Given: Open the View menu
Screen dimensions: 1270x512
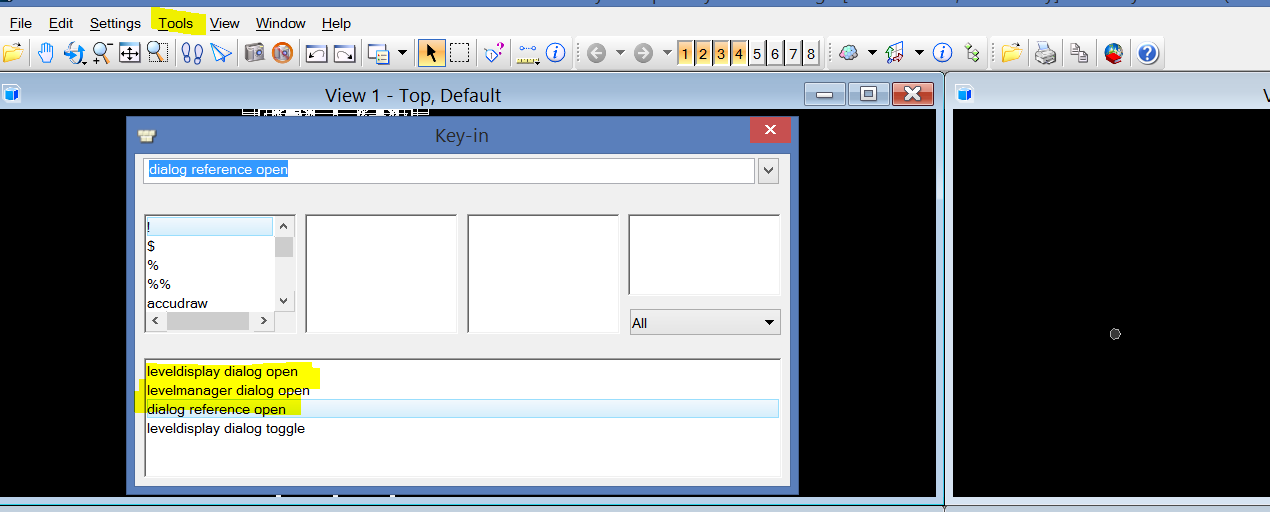Looking at the screenshot, I should tap(225, 23).
